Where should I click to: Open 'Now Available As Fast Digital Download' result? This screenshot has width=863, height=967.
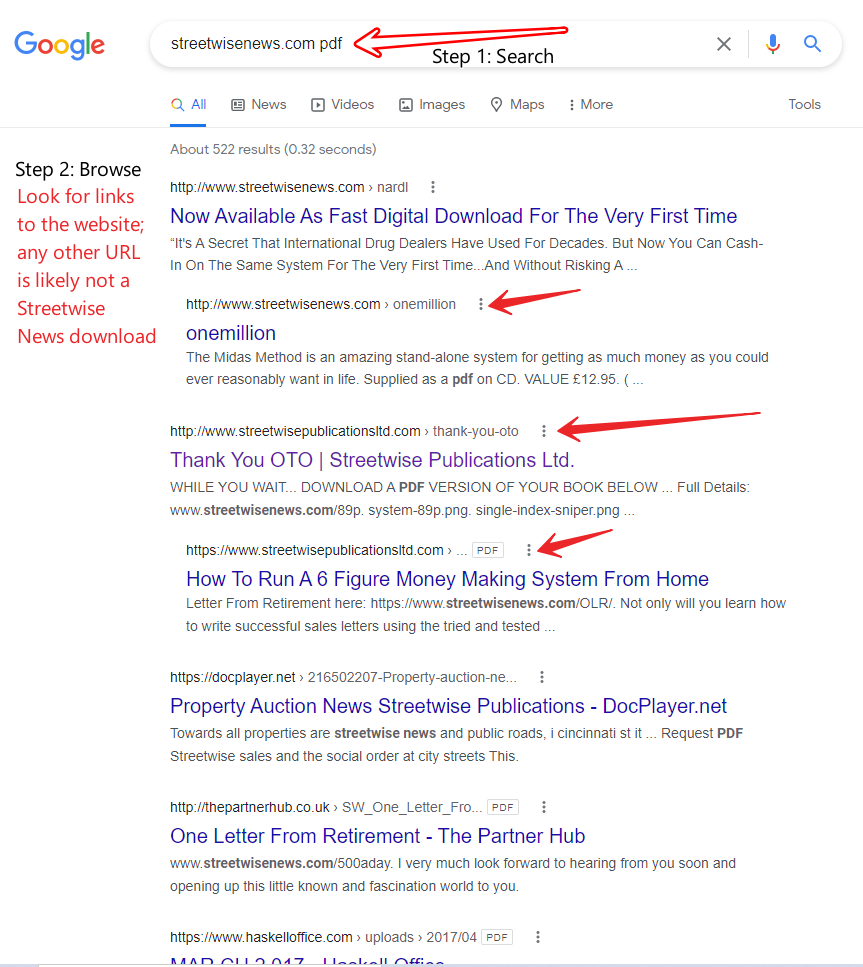pyautogui.click(x=453, y=216)
